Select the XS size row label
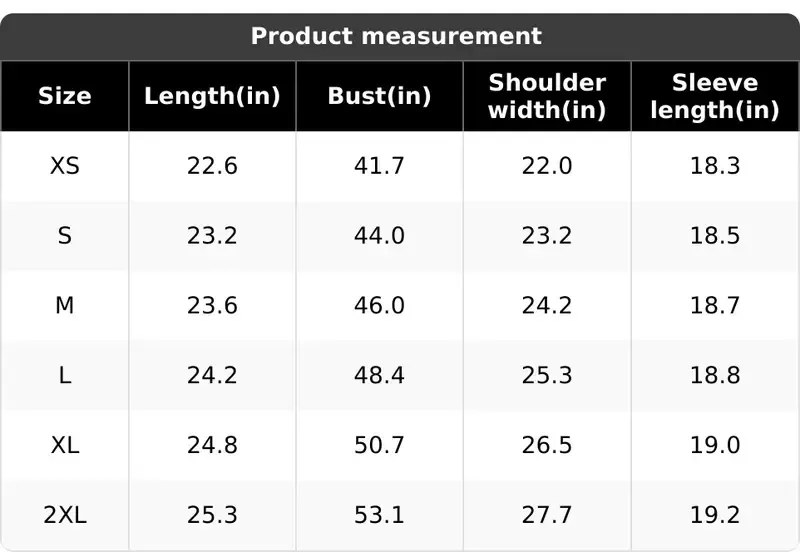 tap(65, 166)
